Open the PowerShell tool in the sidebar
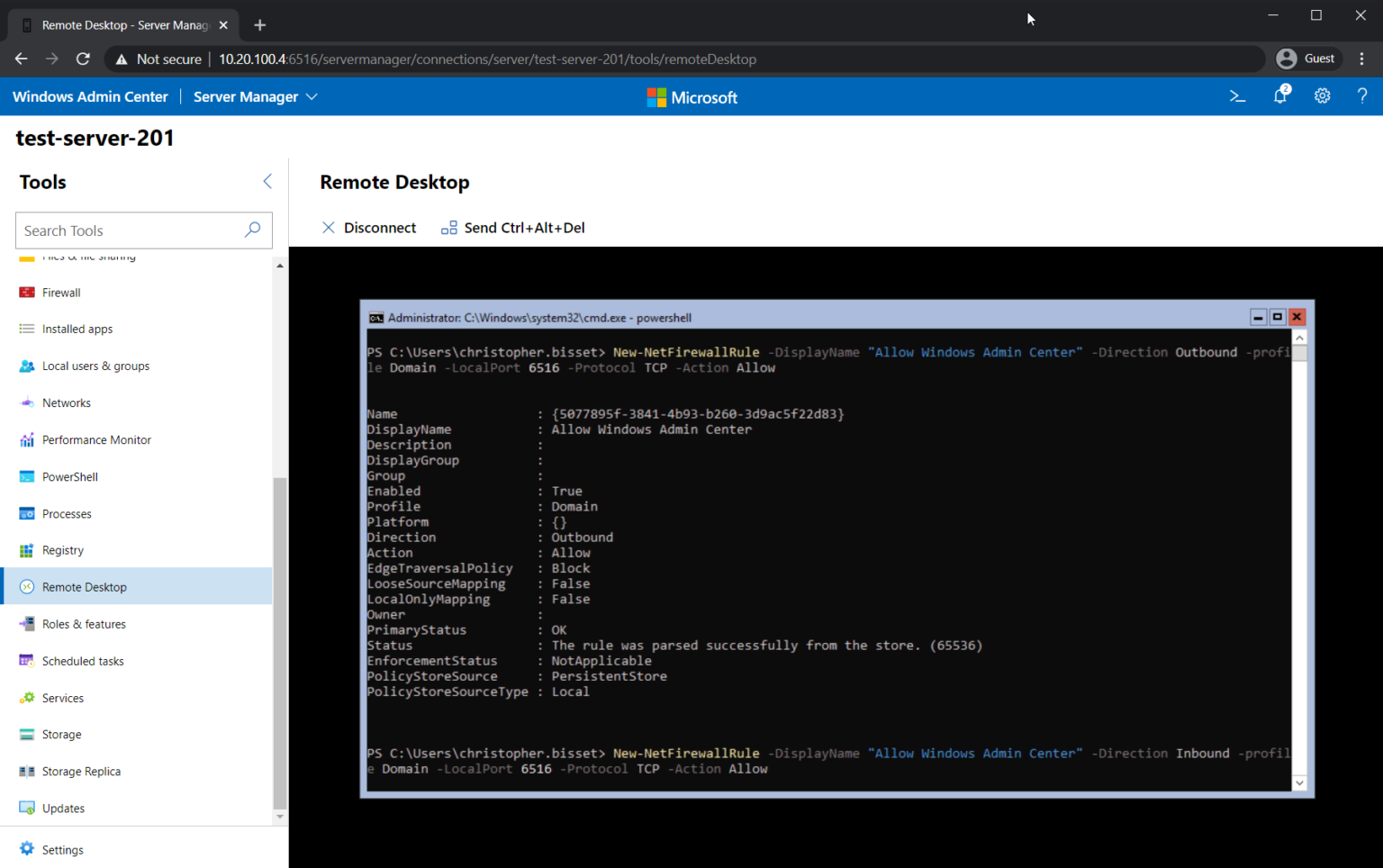Image resolution: width=1383 pixels, height=868 pixels. coord(70,476)
